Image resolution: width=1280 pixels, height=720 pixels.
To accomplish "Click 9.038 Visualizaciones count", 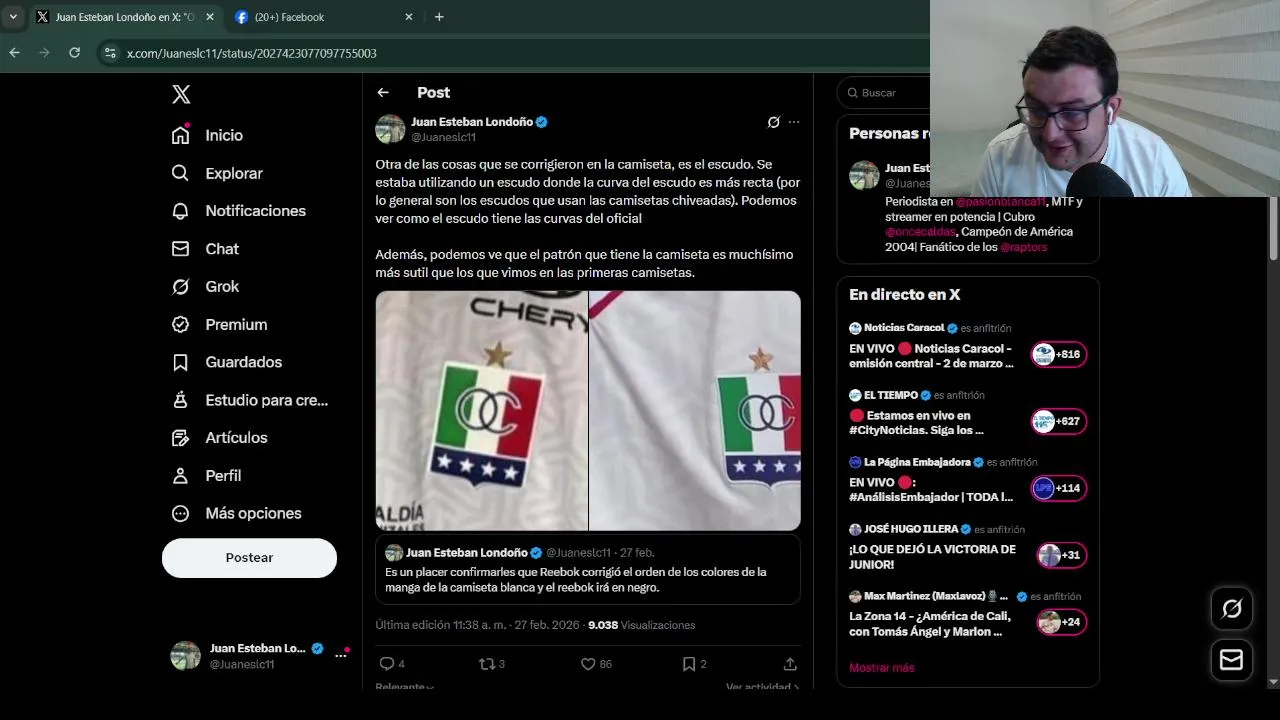I will point(641,625).
